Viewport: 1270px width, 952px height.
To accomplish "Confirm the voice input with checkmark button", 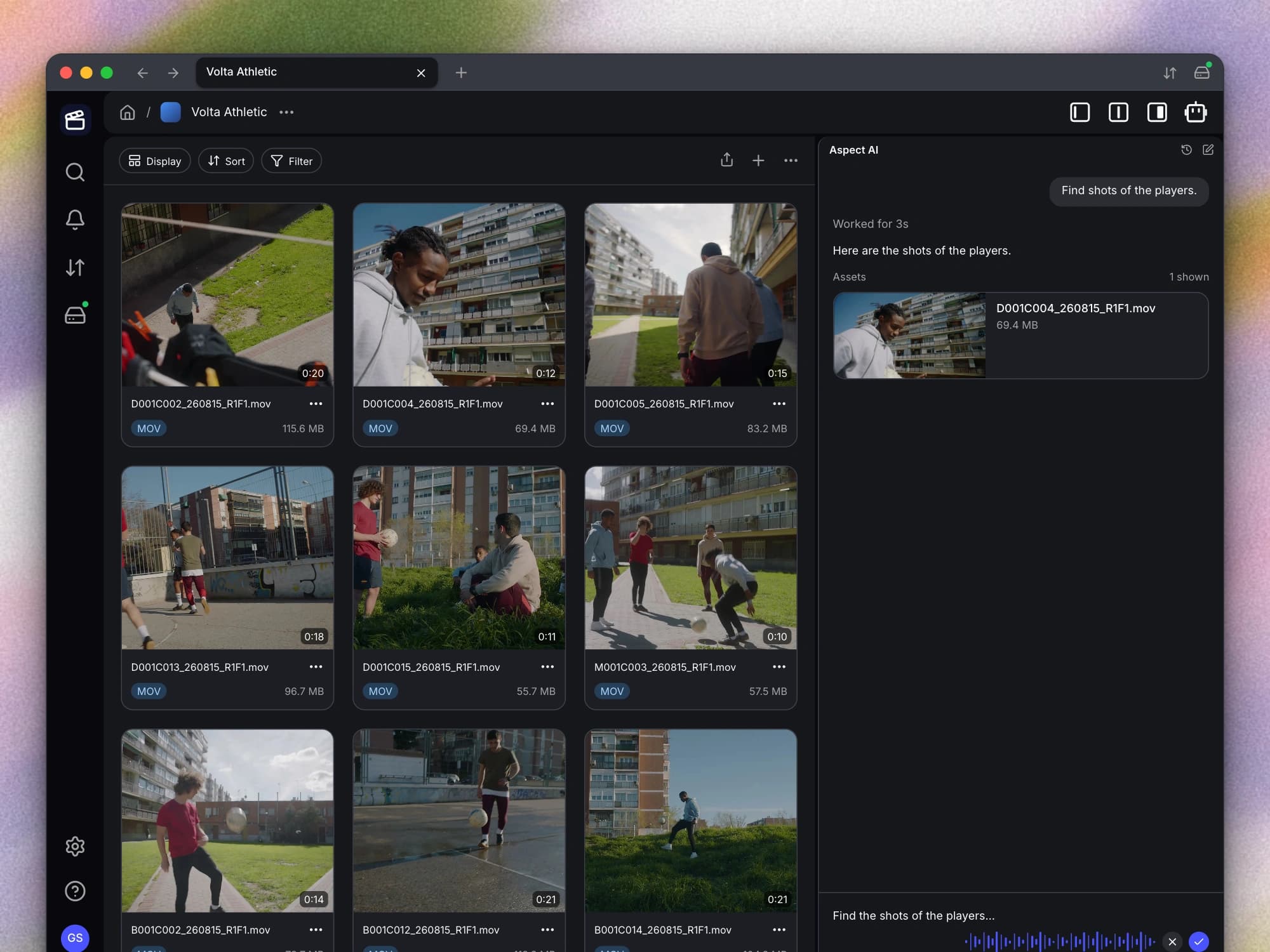I will [x=1199, y=941].
